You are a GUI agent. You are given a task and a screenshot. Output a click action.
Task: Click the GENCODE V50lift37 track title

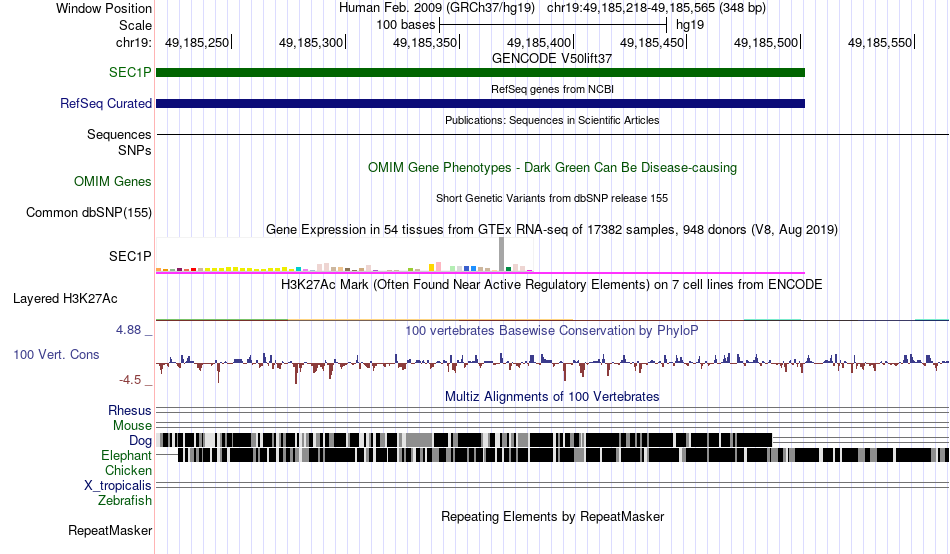tap(552, 59)
